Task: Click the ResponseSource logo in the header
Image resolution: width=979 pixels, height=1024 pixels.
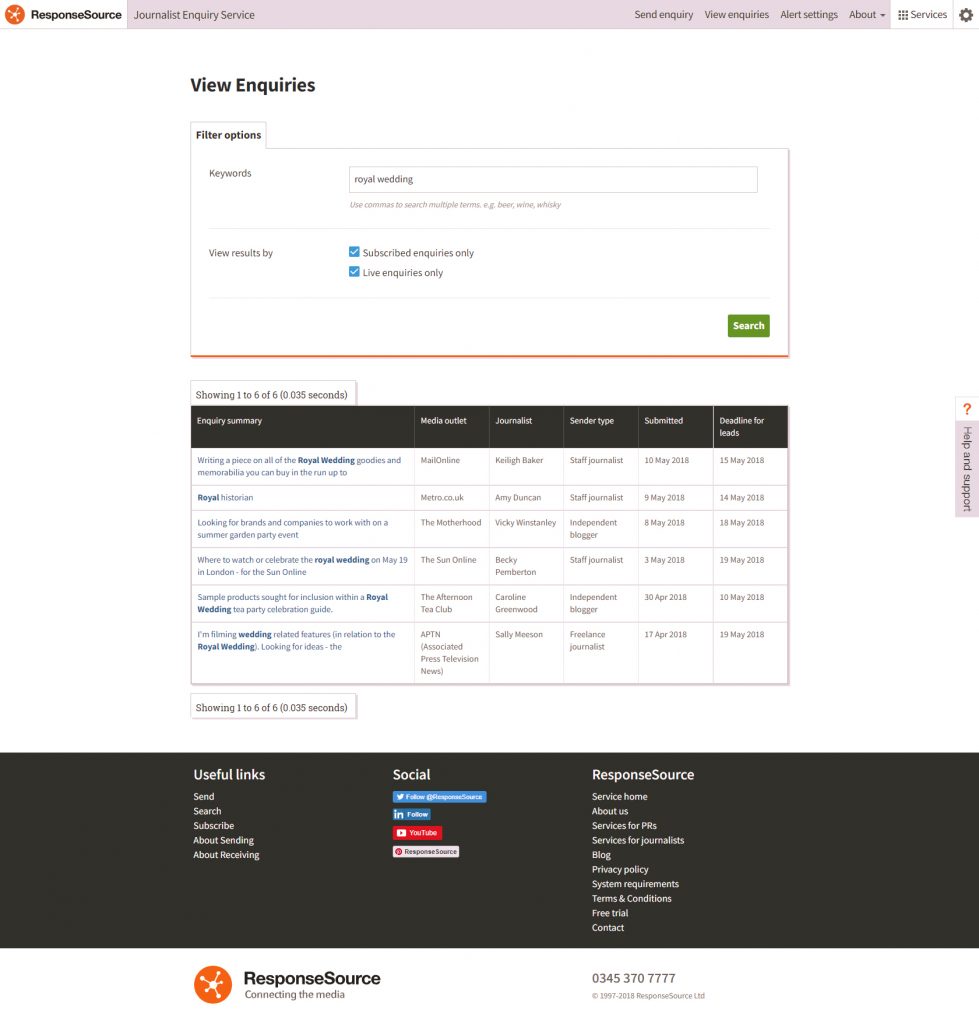Action: coord(63,14)
